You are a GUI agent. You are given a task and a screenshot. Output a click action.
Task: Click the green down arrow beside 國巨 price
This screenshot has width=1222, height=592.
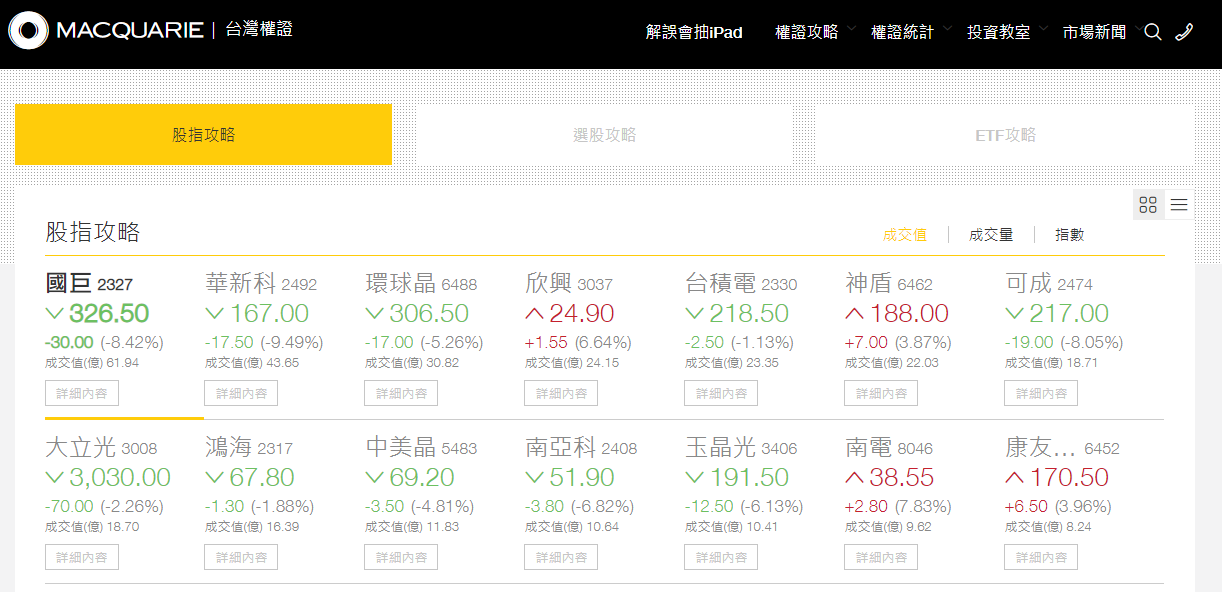[x=53, y=314]
